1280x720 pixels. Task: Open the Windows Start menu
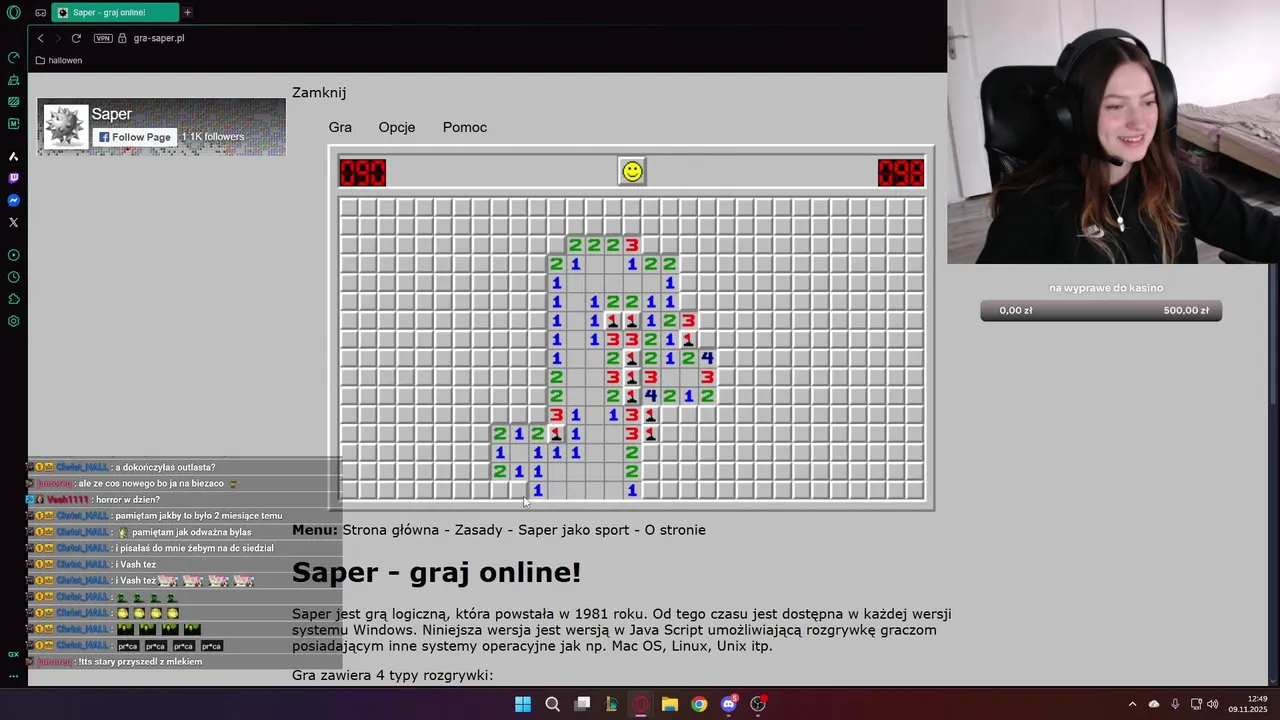point(523,704)
